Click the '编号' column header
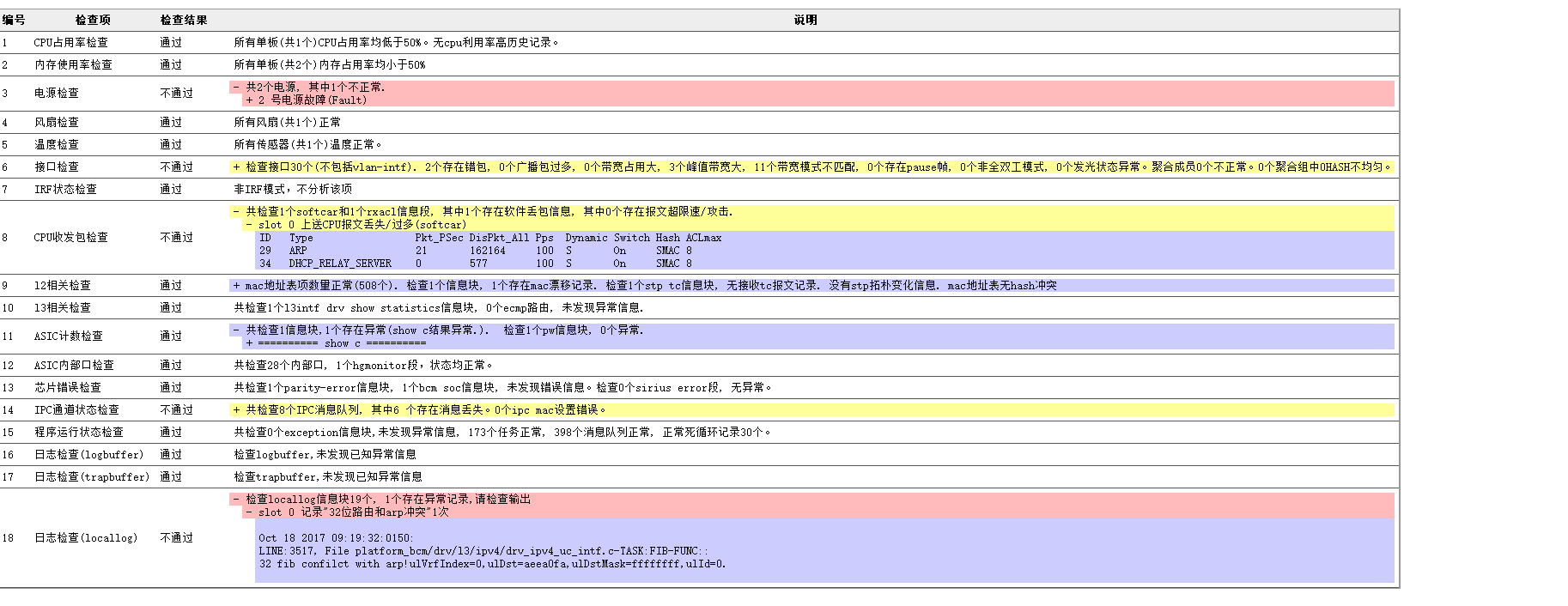 pyautogui.click(x=14, y=20)
